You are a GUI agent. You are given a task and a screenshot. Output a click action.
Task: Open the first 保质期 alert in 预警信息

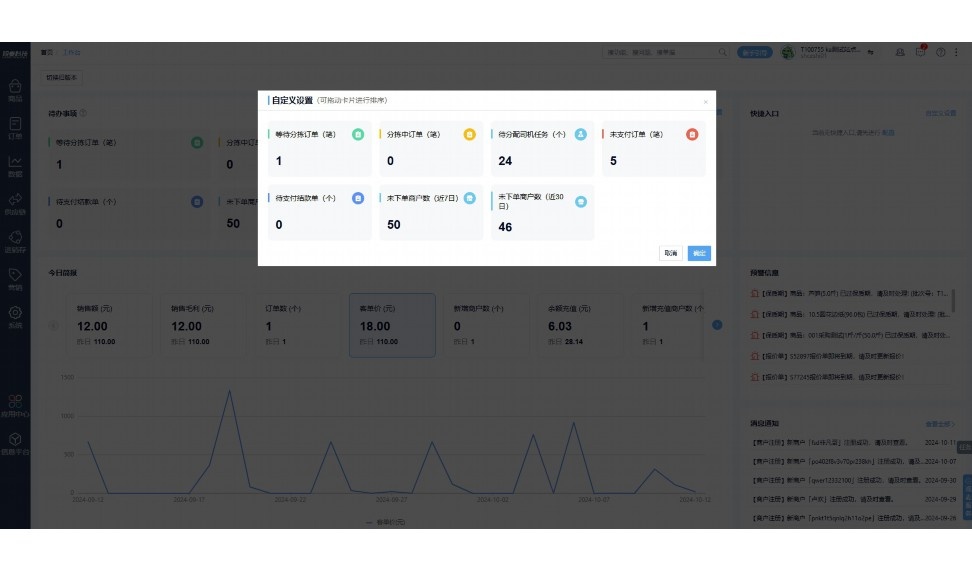[x=849, y=293]
